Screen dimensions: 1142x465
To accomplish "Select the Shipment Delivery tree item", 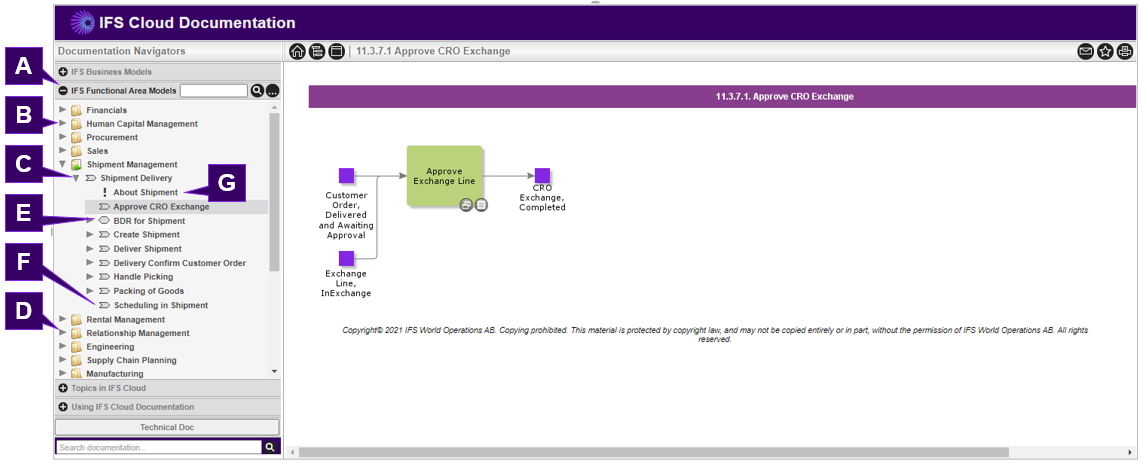I will tap(136, 178).
